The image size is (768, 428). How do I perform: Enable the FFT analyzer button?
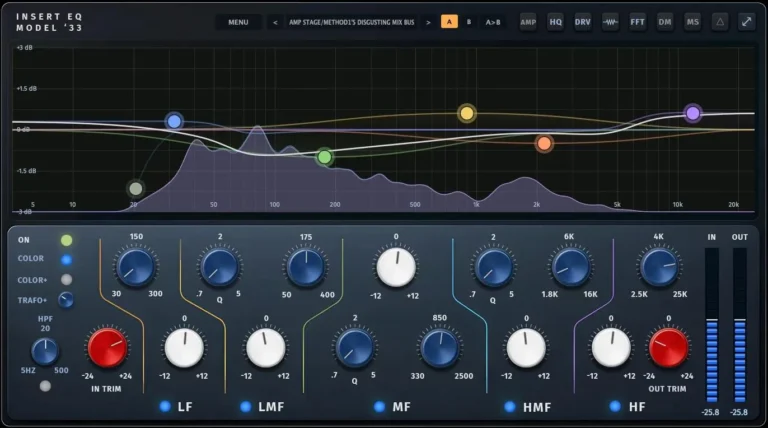[x=637, y=22]
